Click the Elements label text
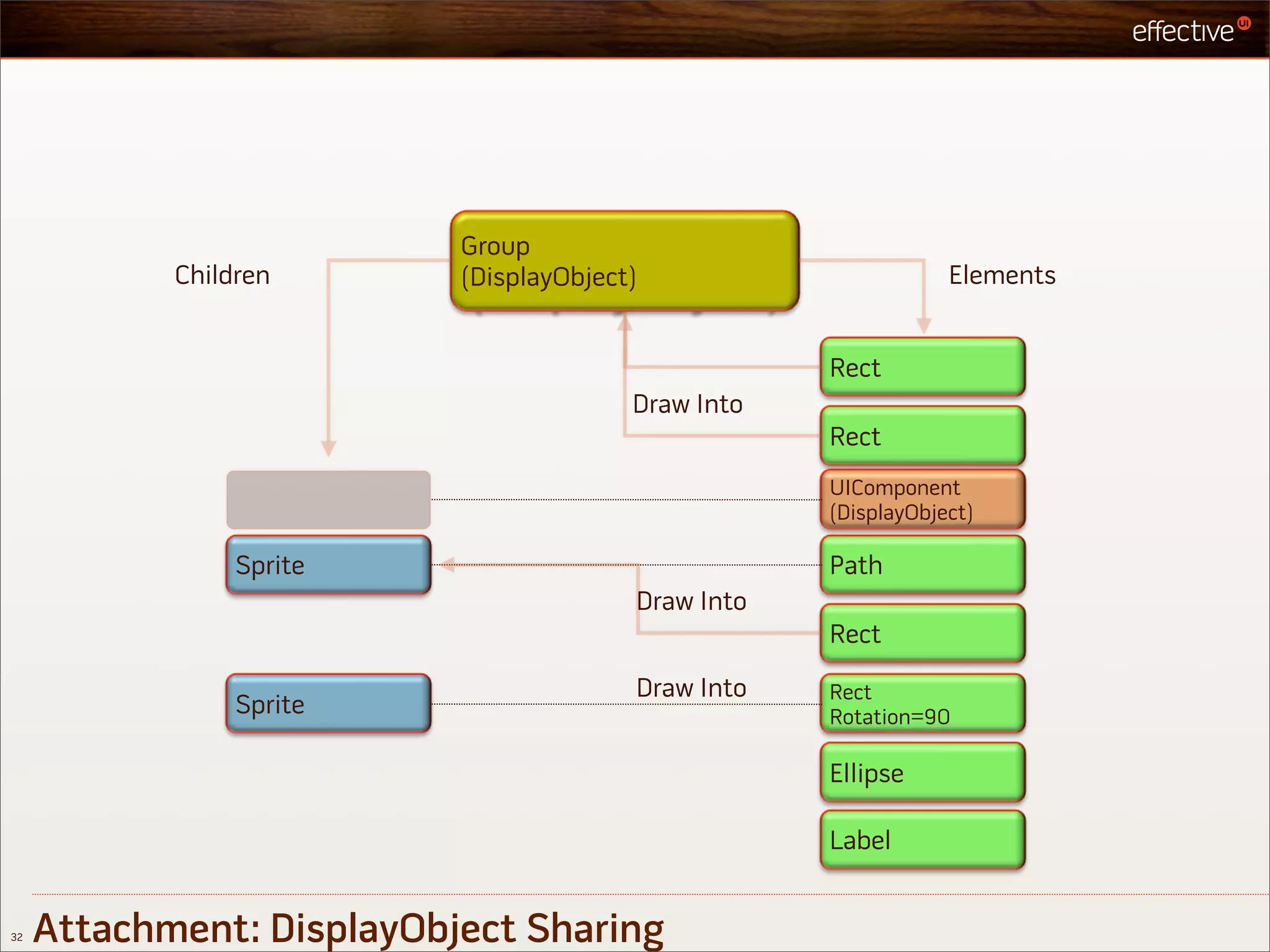This screenshot has height=952, width=1270. pyautogui.click(x=1001, y=275)
